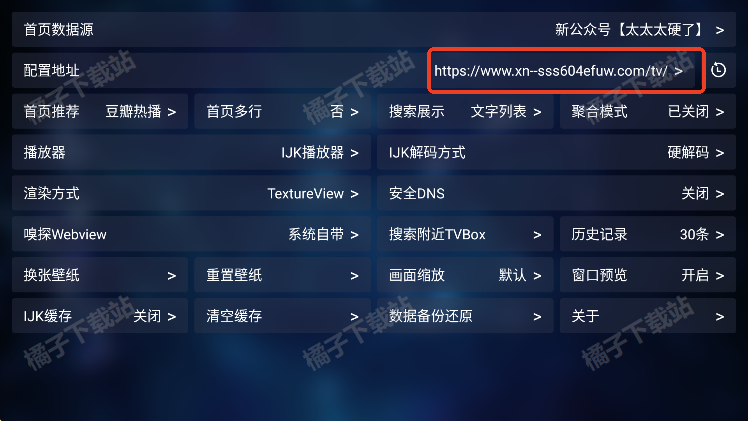Toggle the 首页多行 setting
The height and width of the screenshot is (421, 748).
[282, 112]
